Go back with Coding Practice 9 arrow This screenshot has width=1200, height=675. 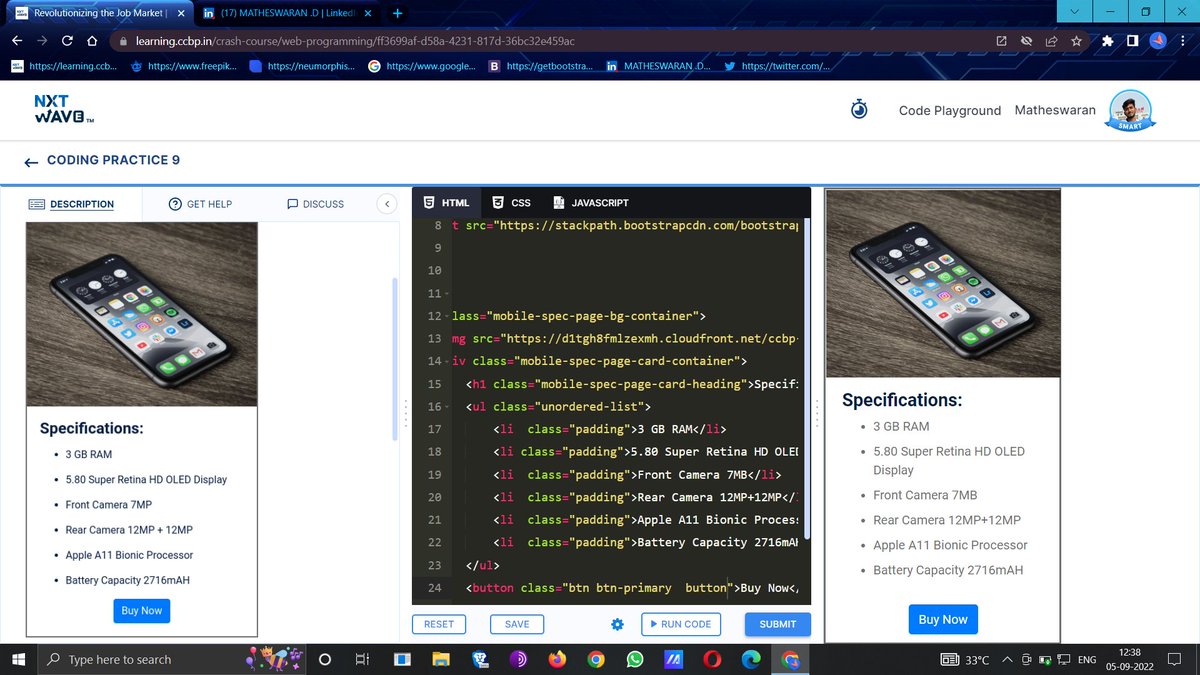click(x=31, y=161)
